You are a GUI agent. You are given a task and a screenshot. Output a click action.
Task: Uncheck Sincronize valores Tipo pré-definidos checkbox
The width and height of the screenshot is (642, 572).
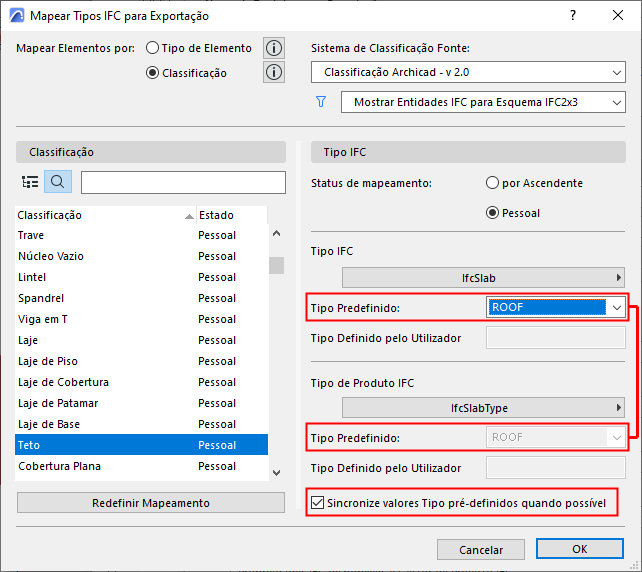pyautogui.click(x=319, y=502)
